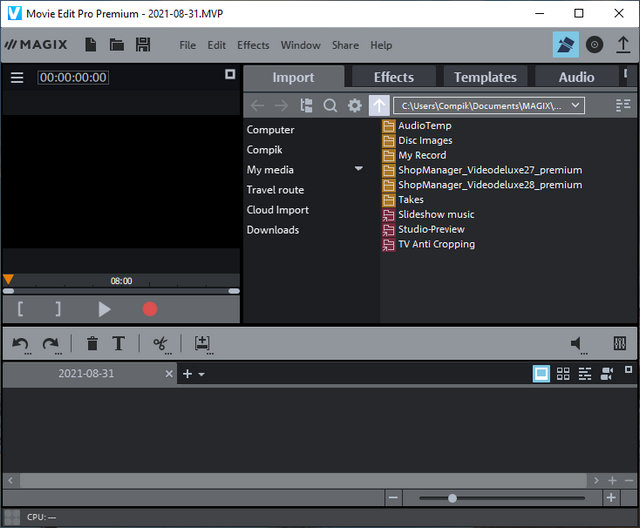Click the finish movie upload arrow icon
The width and height of the screenshot is (640, 528).
click(622, 45)
